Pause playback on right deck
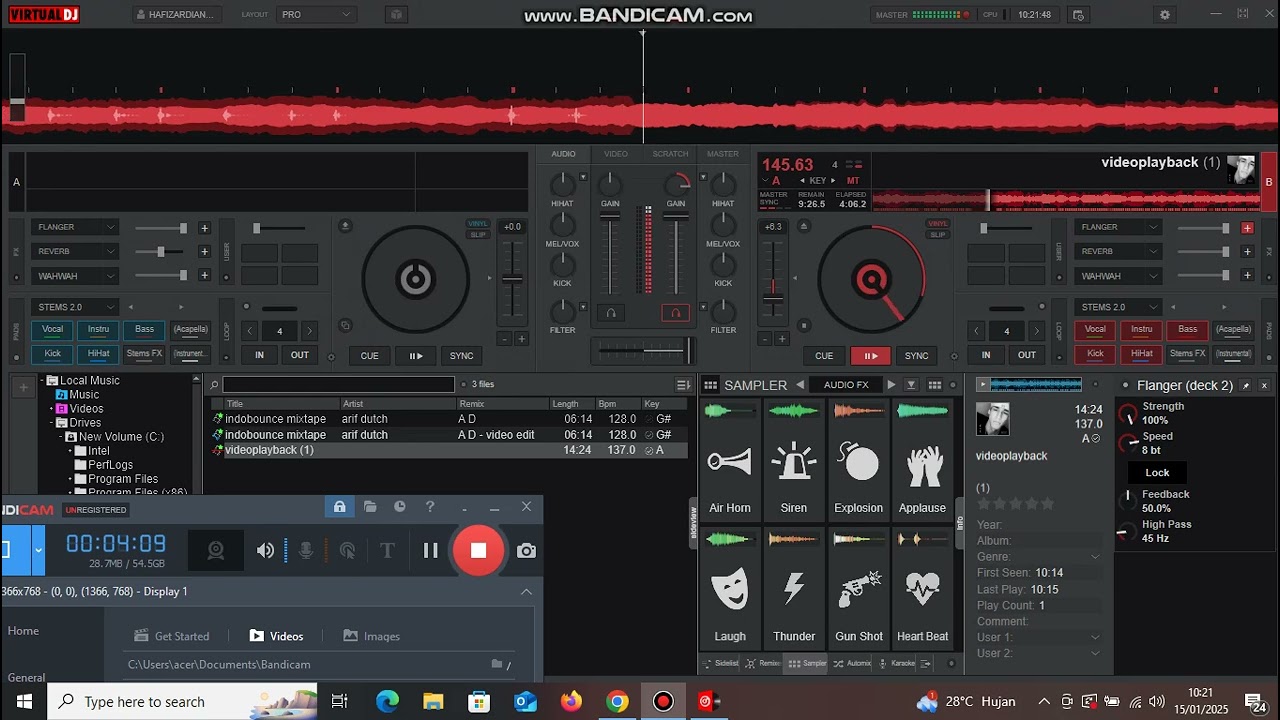This screenshot has width=1280, height=720. tap(870, 355)
